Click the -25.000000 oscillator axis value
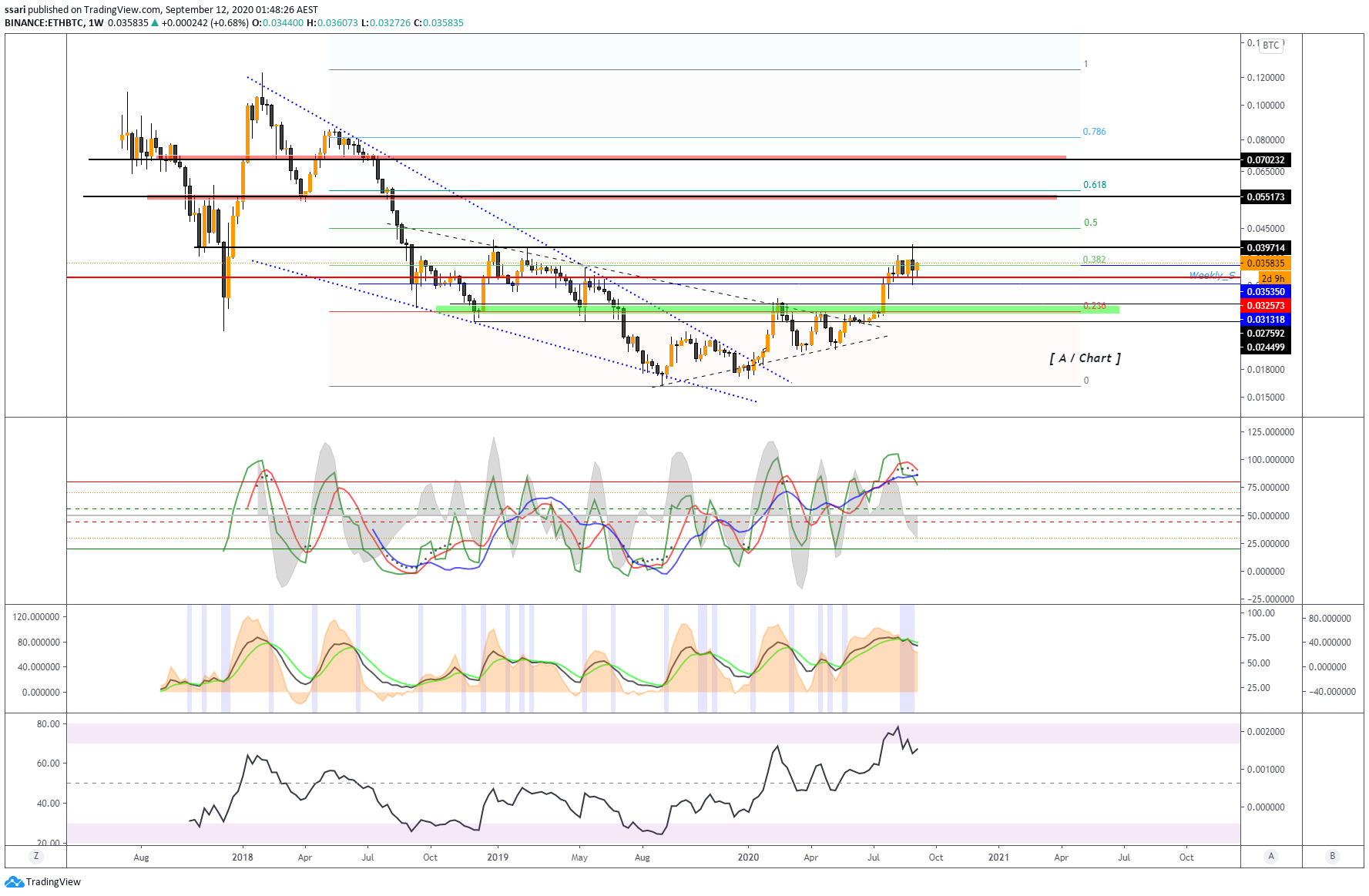 [1270, 599]
